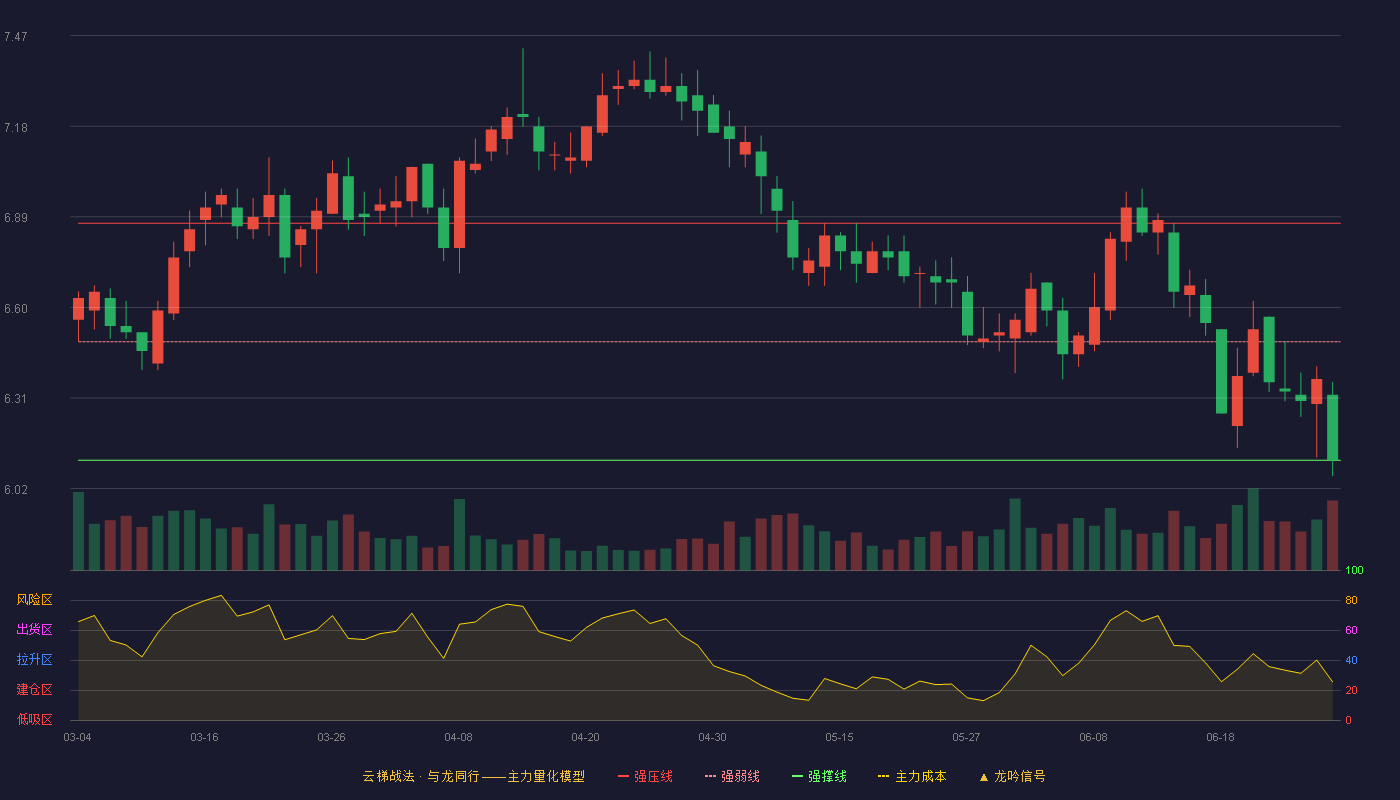Toggle the dashed pink 强弱线 legend marker

tap(711, 776)
